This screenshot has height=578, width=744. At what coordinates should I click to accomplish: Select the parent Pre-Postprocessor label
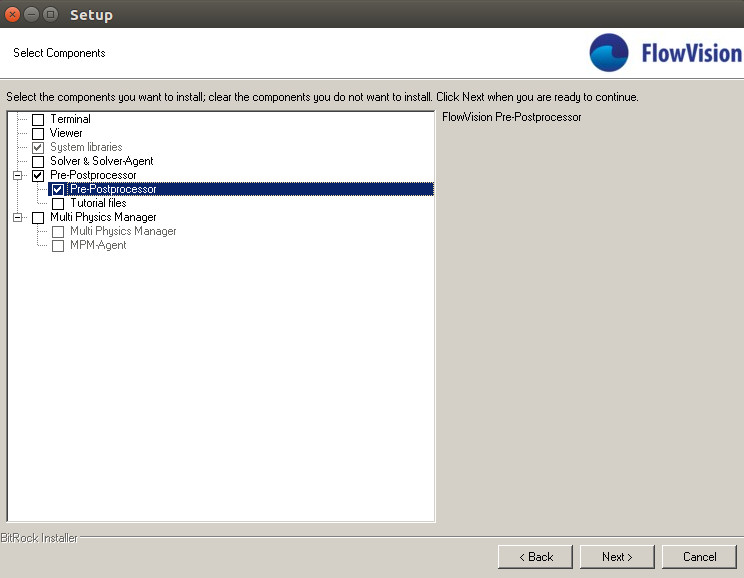click(x=93, y=175)
